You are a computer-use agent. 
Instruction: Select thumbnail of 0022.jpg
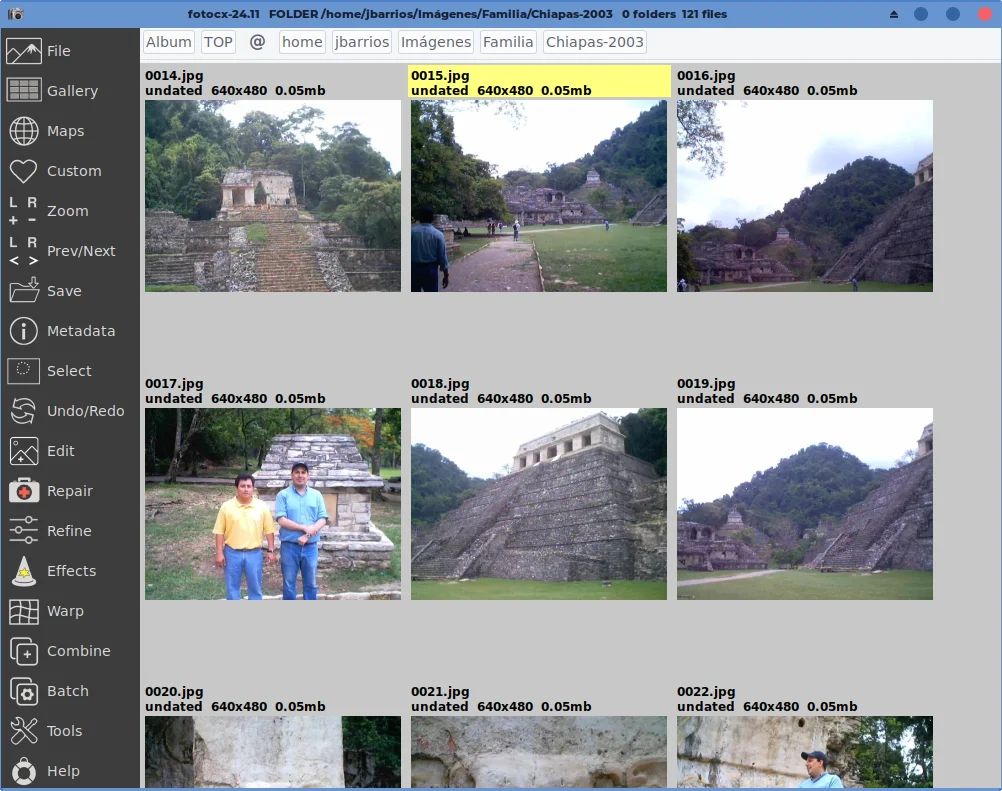805,752
